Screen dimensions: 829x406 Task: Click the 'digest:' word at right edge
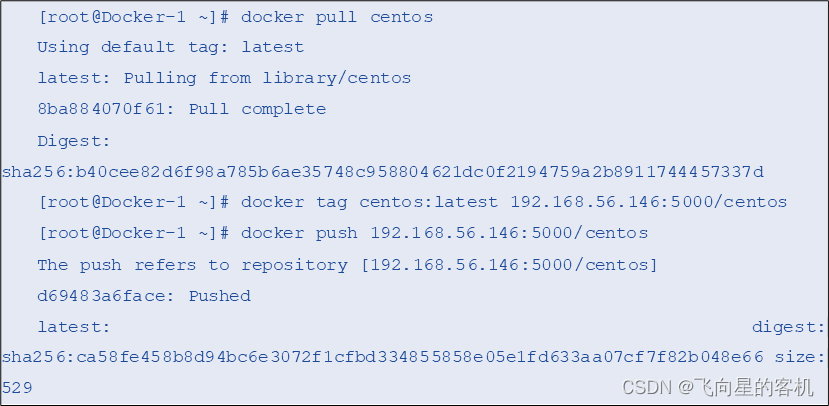click(789, 327)
